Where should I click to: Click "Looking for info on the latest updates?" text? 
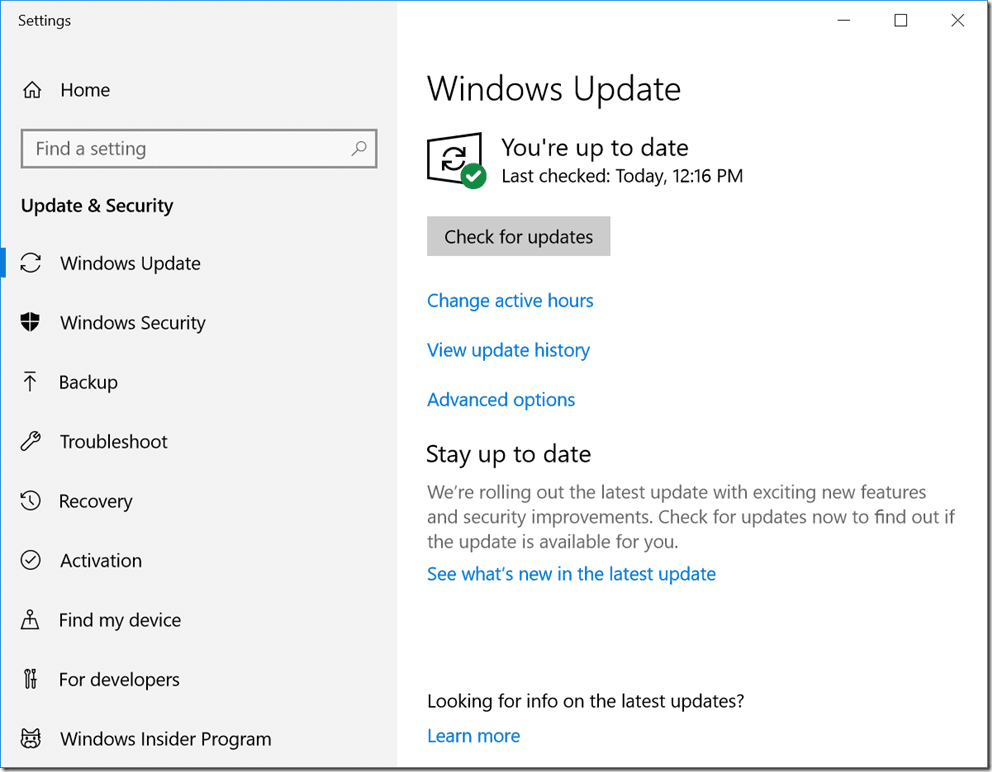(586, 701)
